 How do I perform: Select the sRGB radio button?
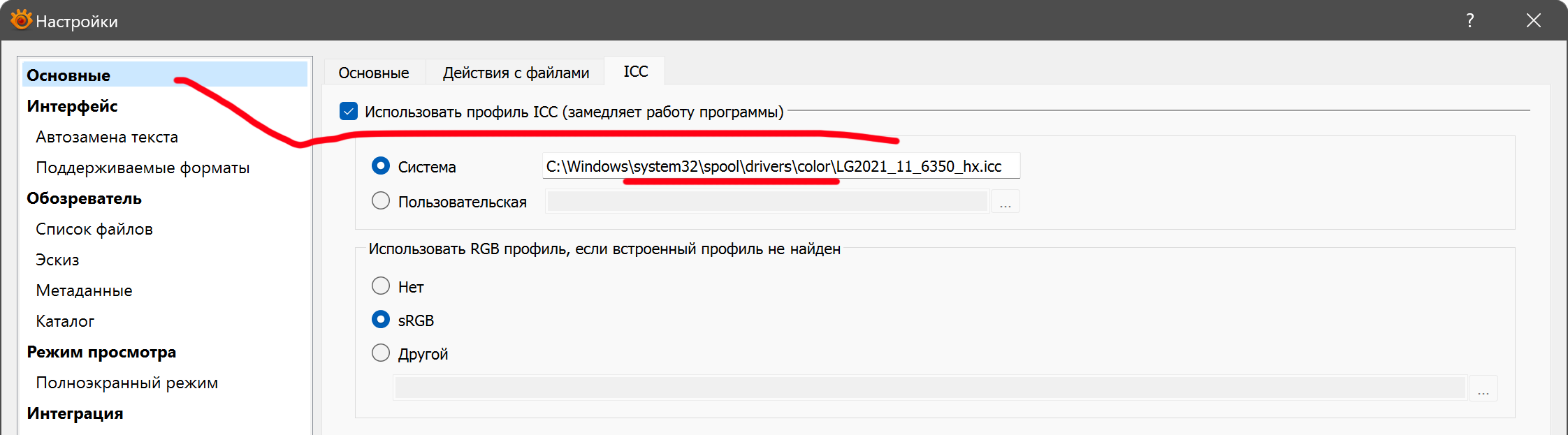(x=381, y=320)
